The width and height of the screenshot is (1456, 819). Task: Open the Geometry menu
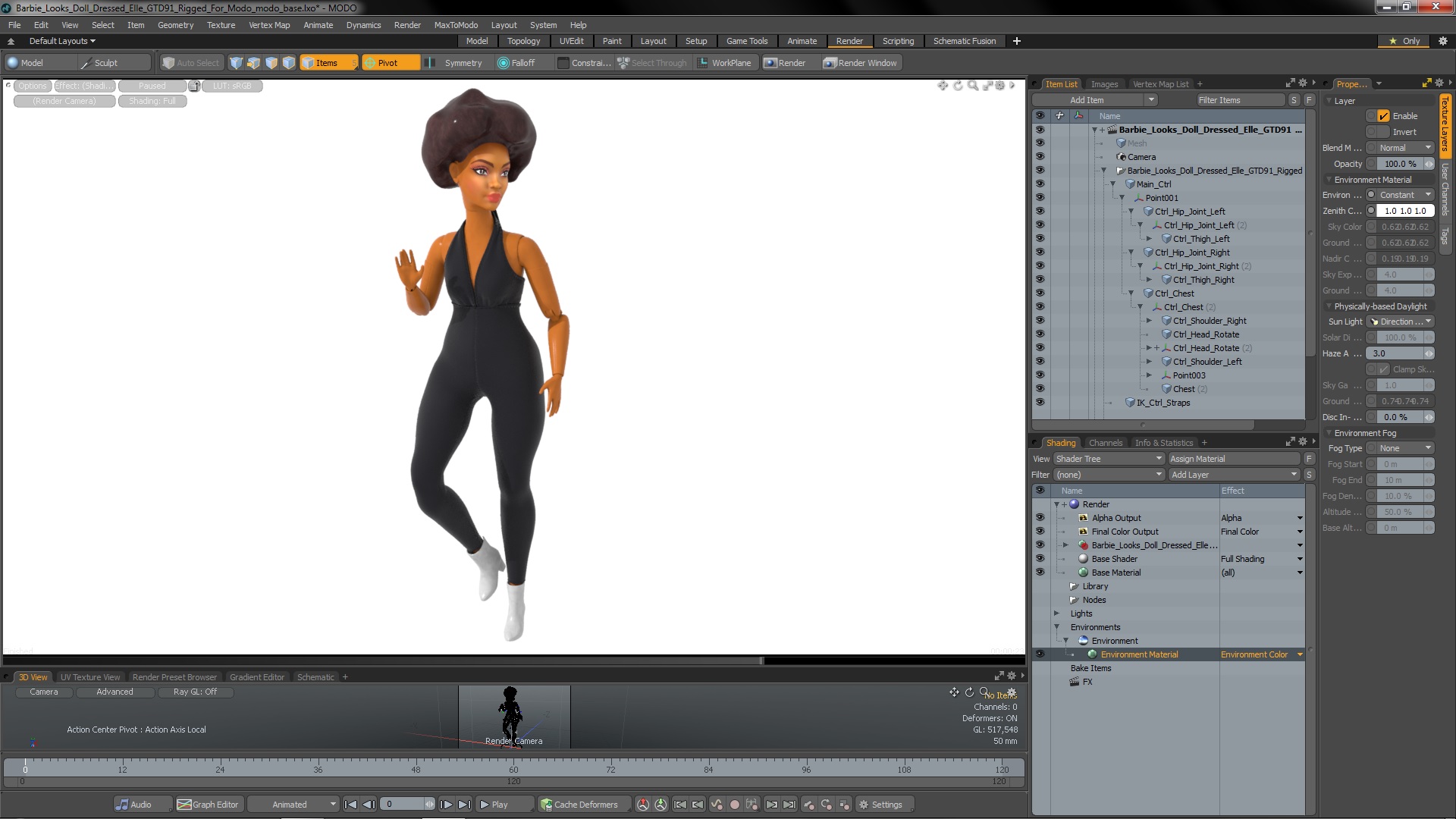pyautogui.click(x=175, y=25)
